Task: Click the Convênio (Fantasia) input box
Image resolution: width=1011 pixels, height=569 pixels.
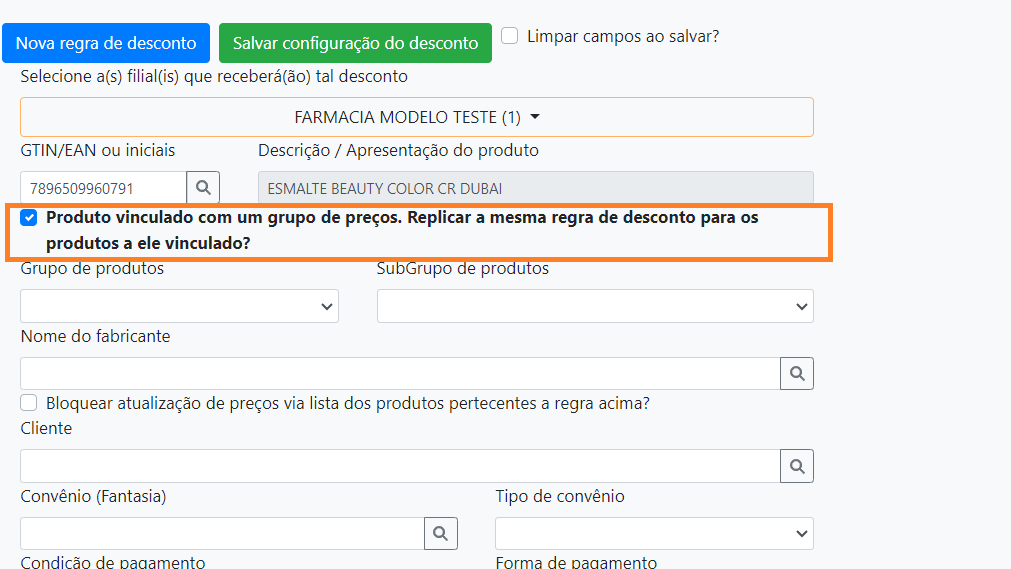Action: [x=221, y=533]
